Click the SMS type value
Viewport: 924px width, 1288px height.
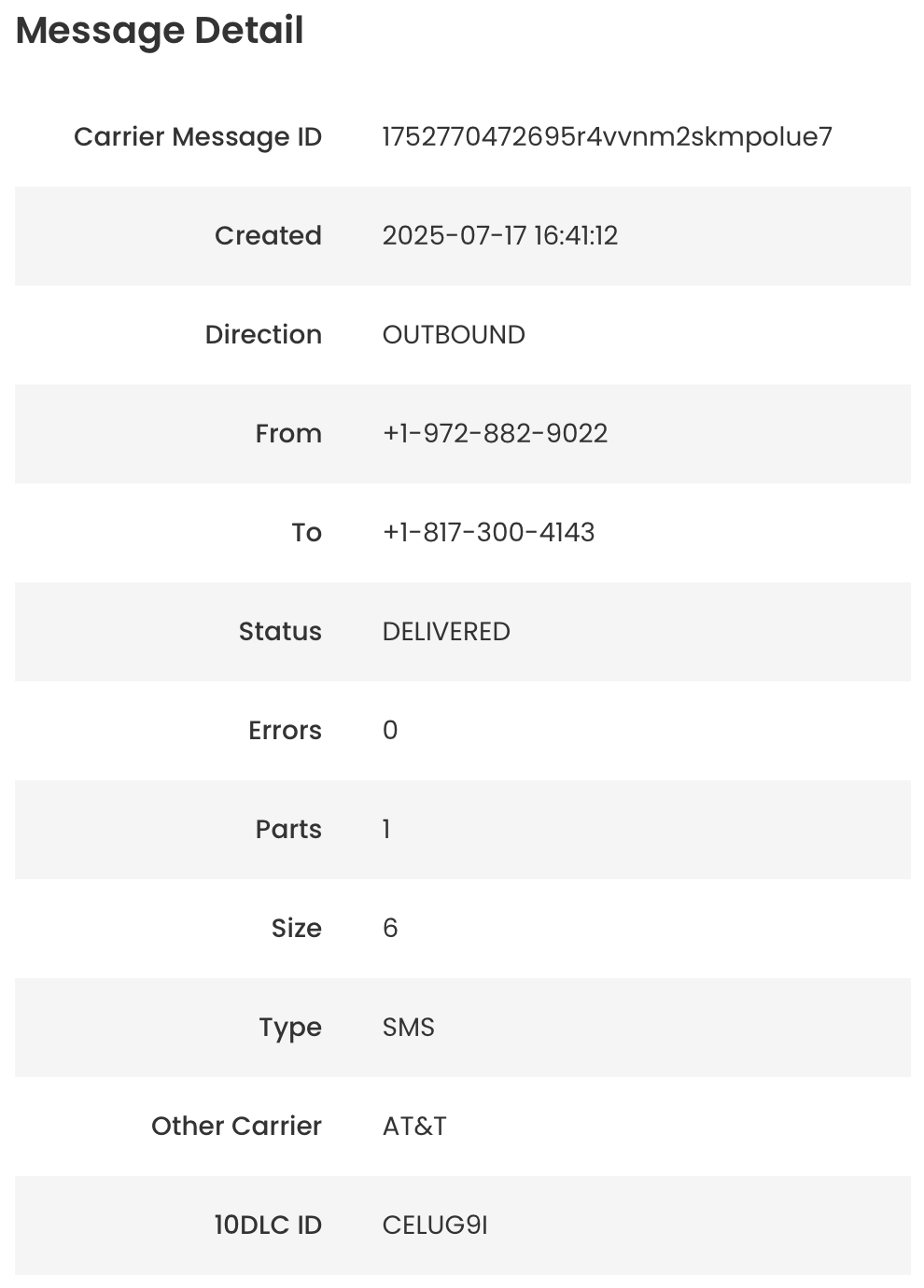[409, 1028]
